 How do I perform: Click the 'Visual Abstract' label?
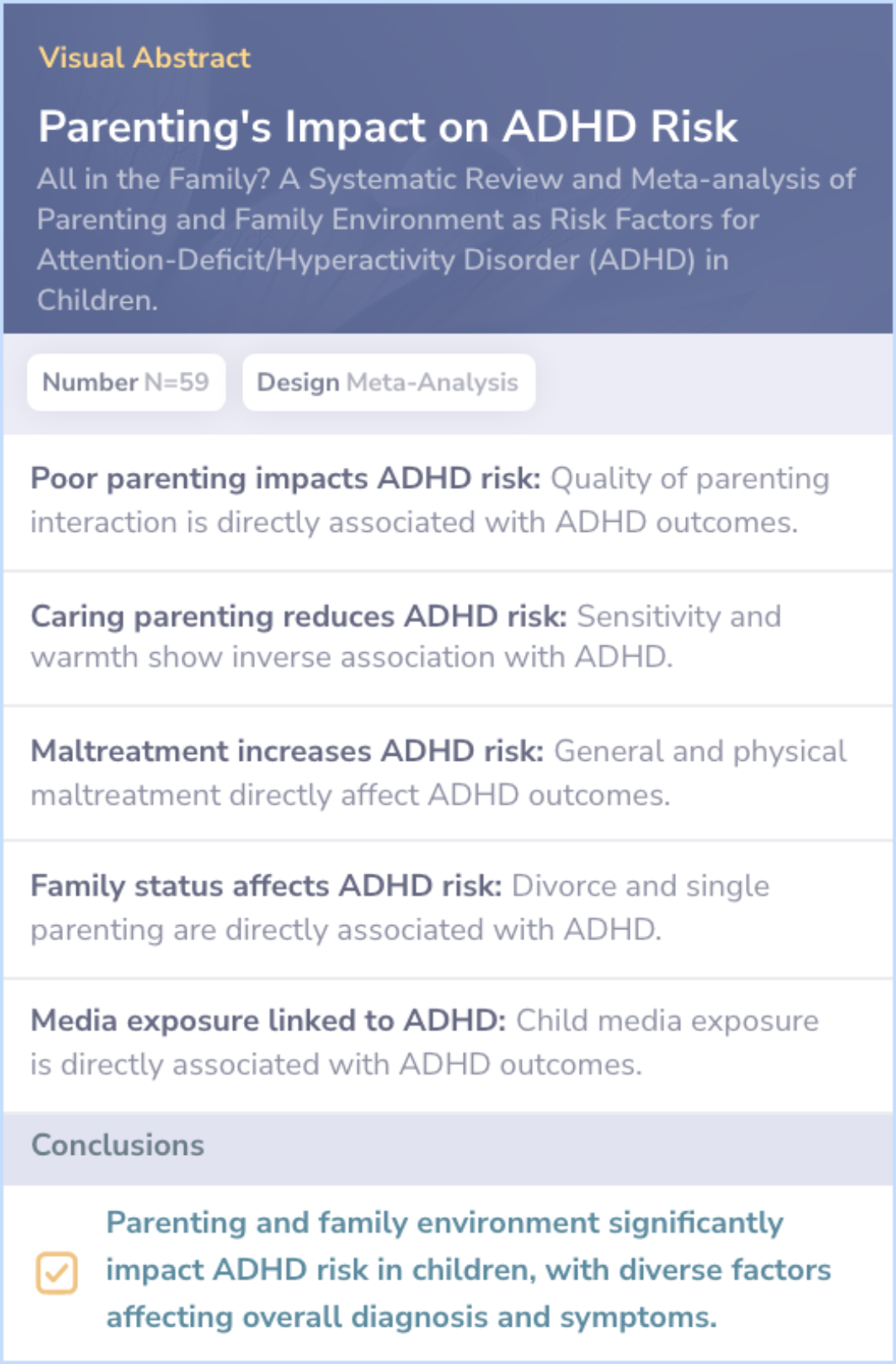click(144, 57)
